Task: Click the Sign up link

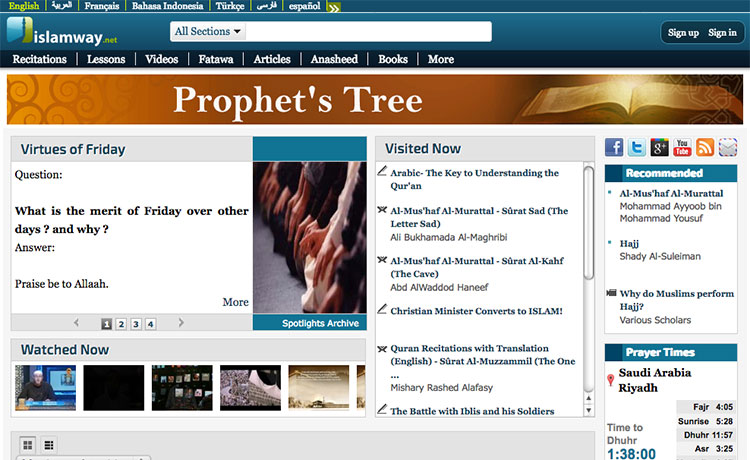Action: point(683,33)
